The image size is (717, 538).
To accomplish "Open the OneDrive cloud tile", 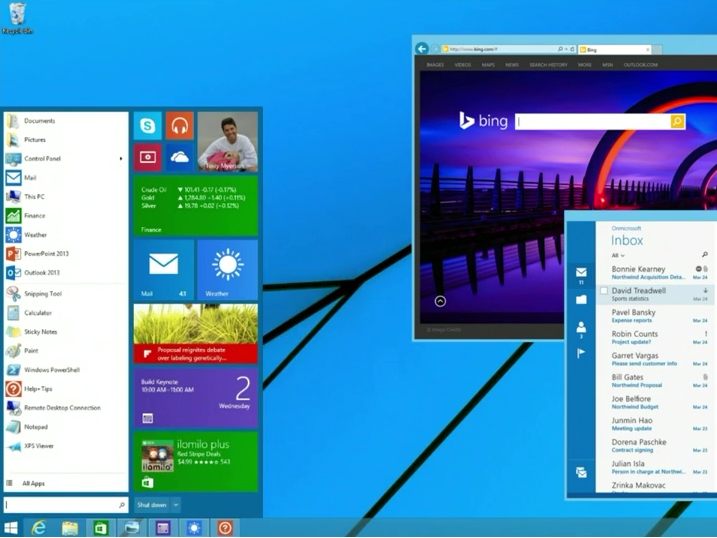I will (x=180, y=157).
